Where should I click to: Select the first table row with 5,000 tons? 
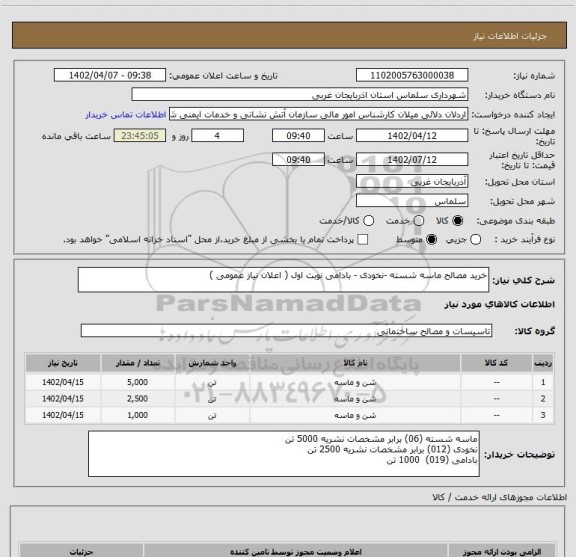tap(289, 382)
